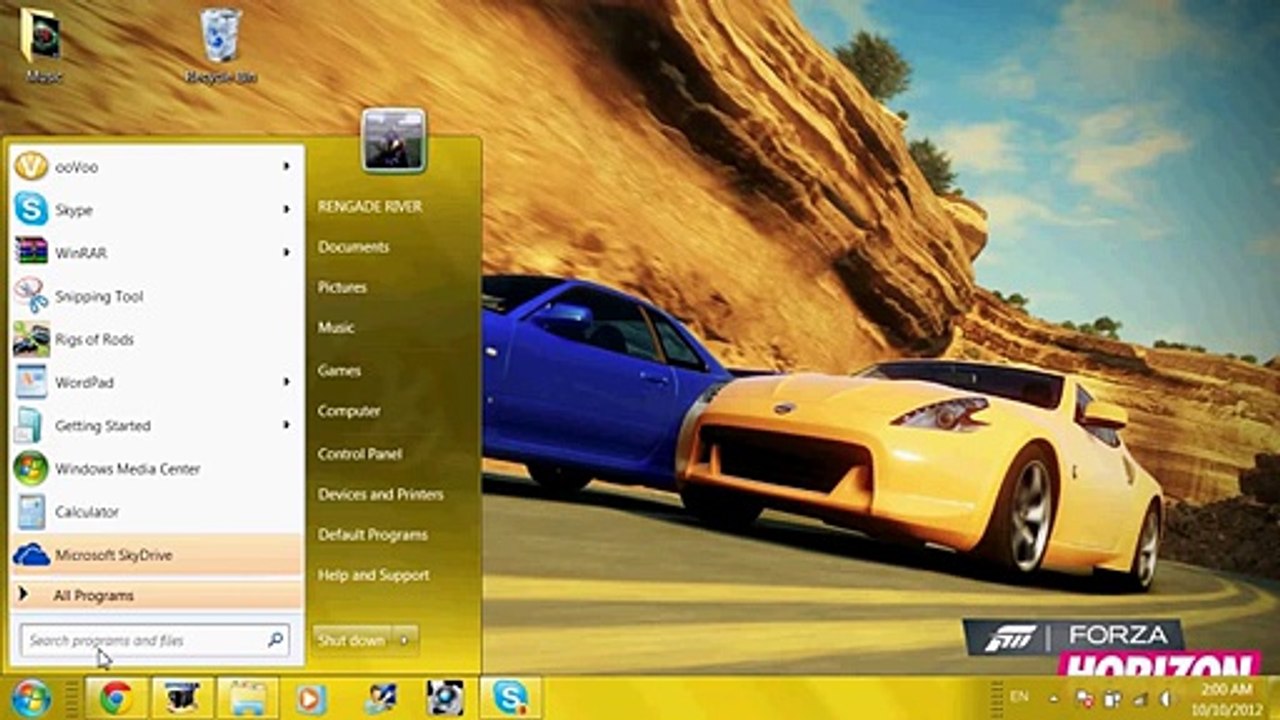Expand the WinRAR jump list arrow
This screenshot has height=720, width=1280.
(286, 253)
